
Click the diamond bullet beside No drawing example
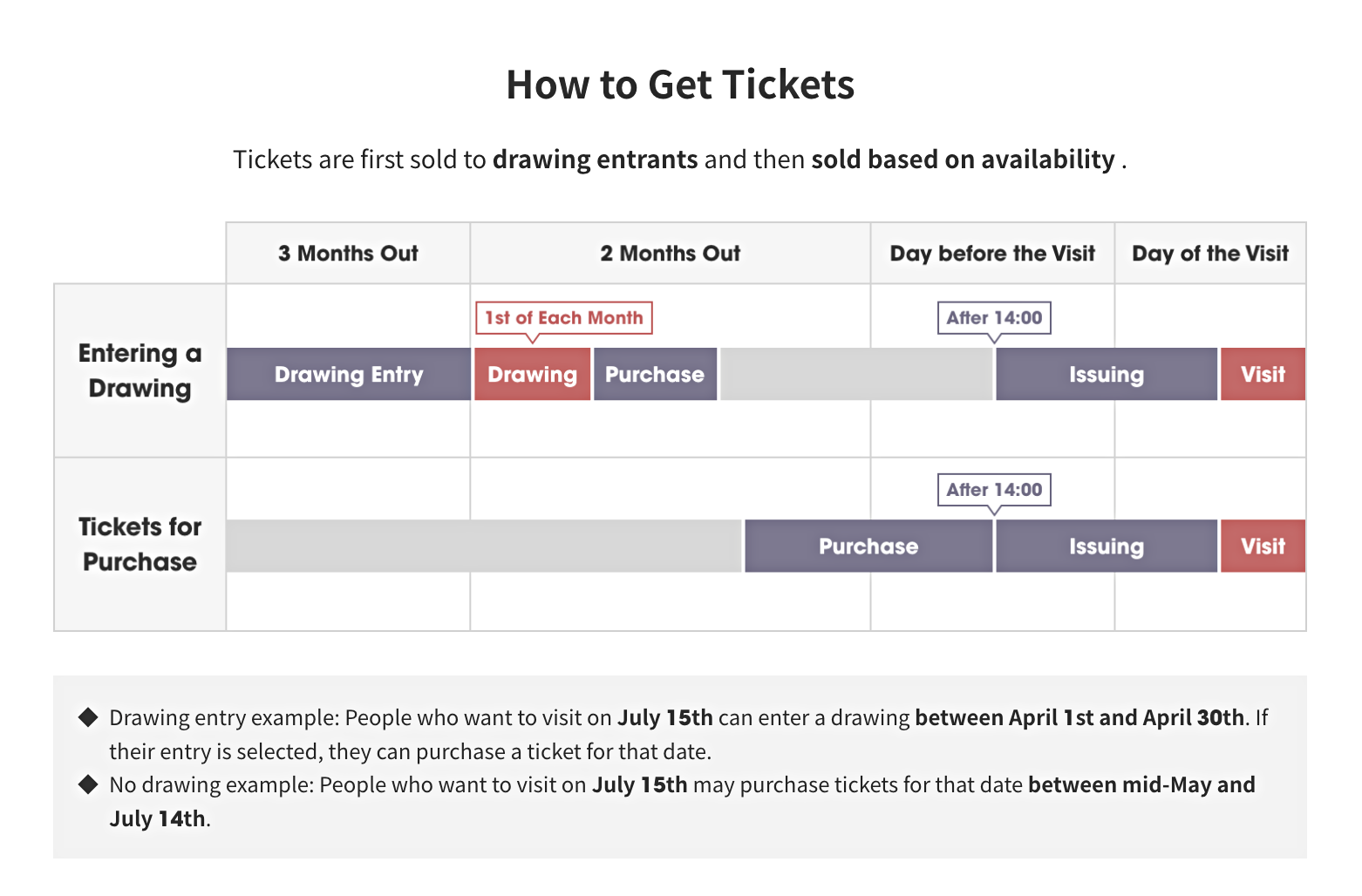pos(88,784)
